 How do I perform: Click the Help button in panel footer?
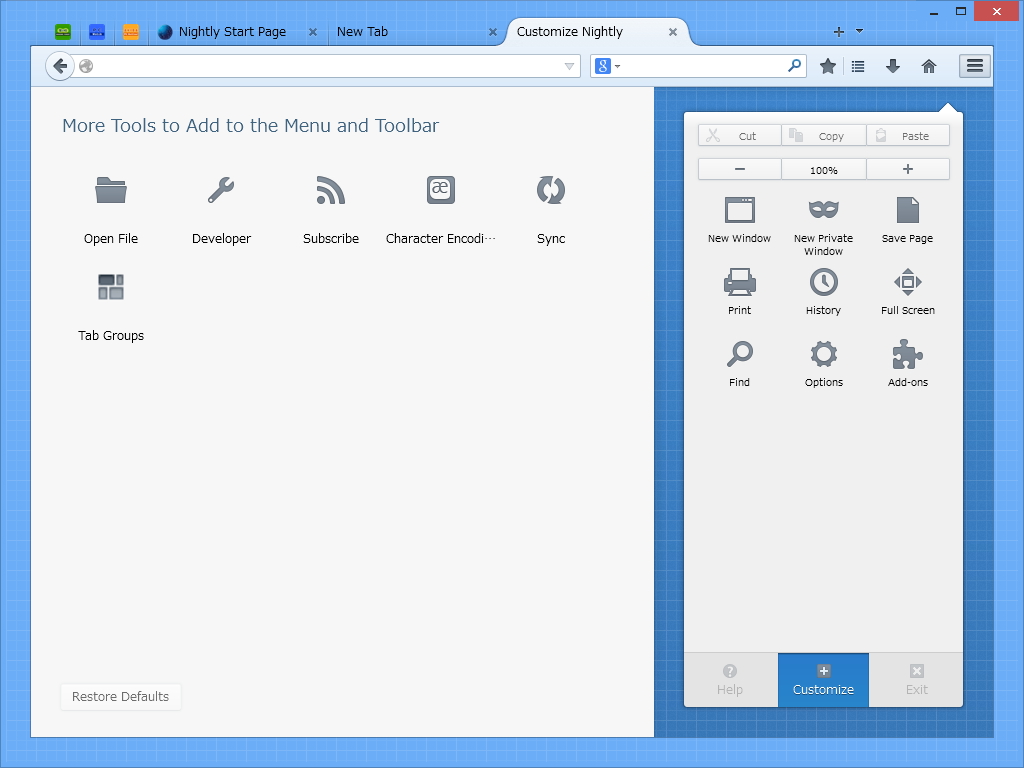(730, 680)
